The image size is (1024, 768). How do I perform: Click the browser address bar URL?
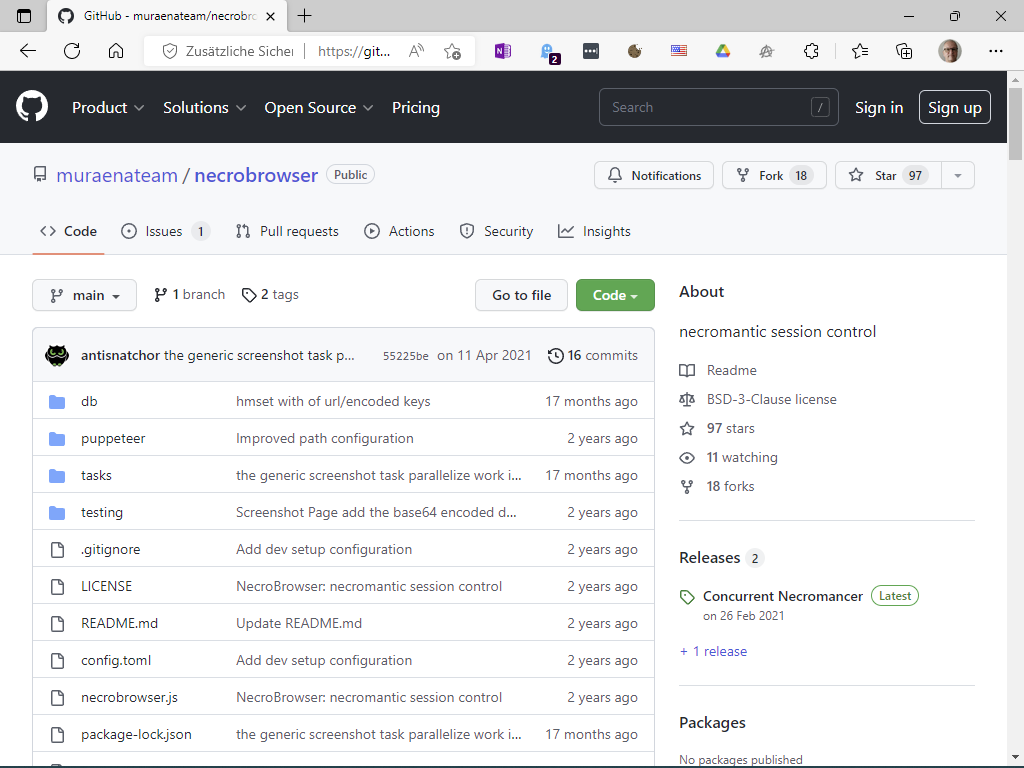click(354, 51)
